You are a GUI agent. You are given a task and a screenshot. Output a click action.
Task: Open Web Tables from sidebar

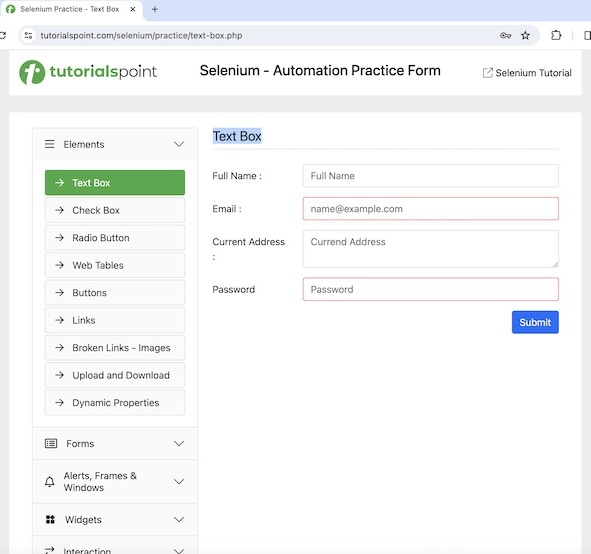tap(115, 265)
